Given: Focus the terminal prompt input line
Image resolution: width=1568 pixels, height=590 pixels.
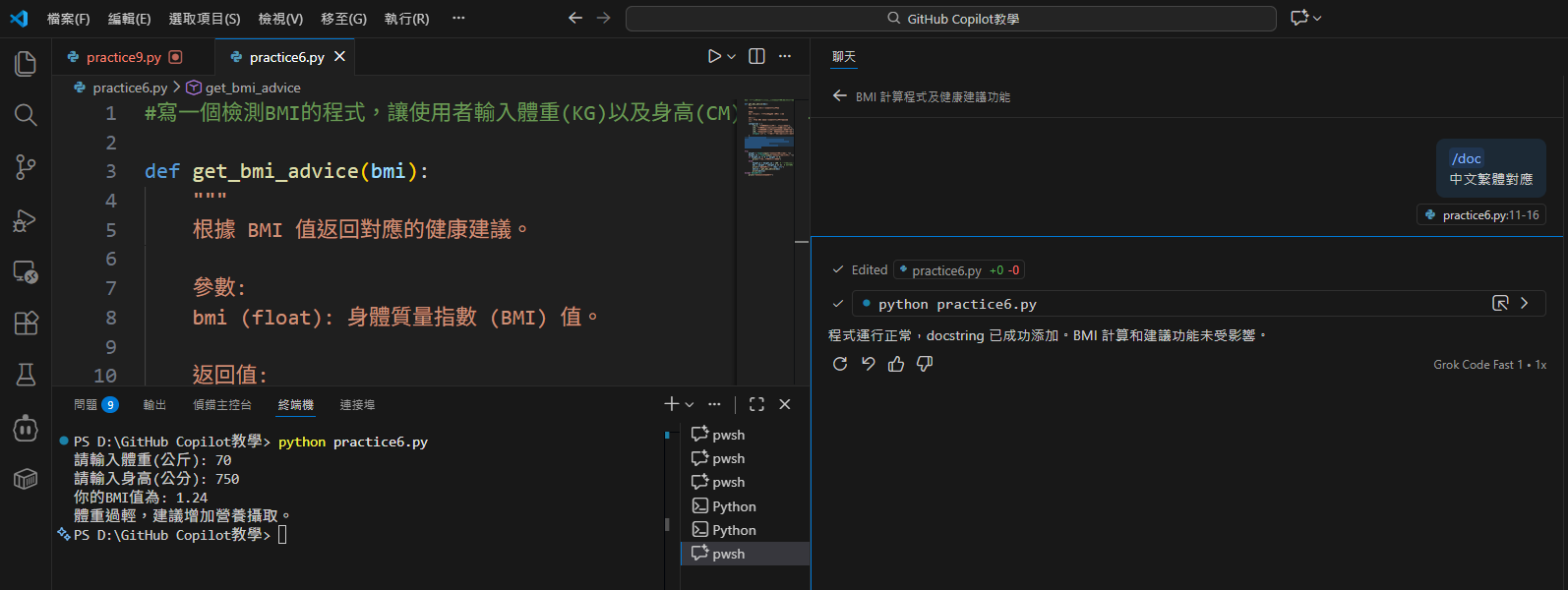Looking at the screenshot, I should tap(282, 535).
